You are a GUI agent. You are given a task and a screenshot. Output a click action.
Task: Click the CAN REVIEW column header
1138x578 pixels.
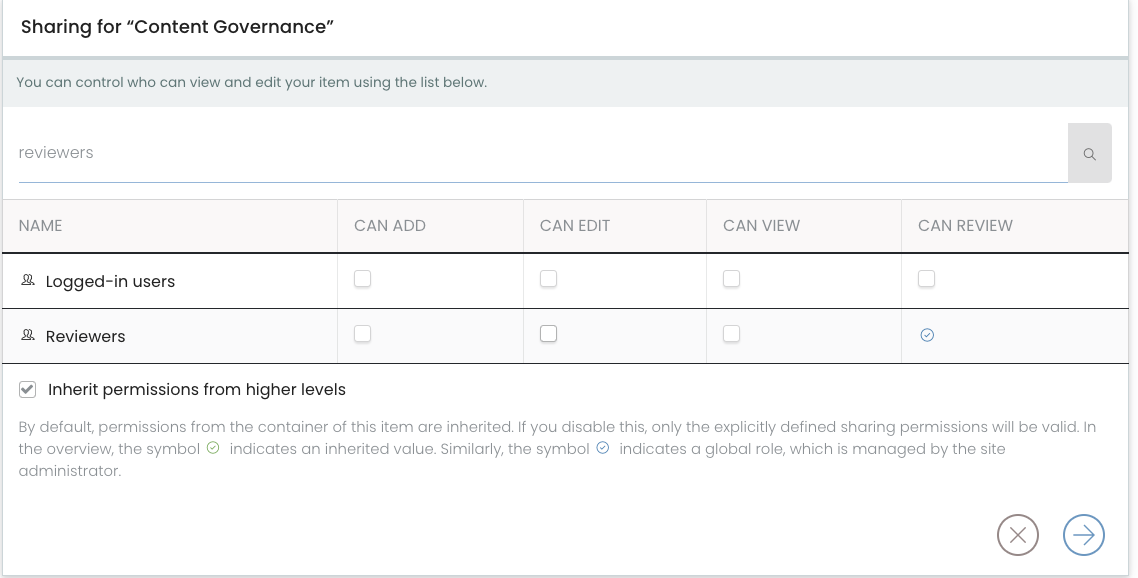click(x=965, y=226)
